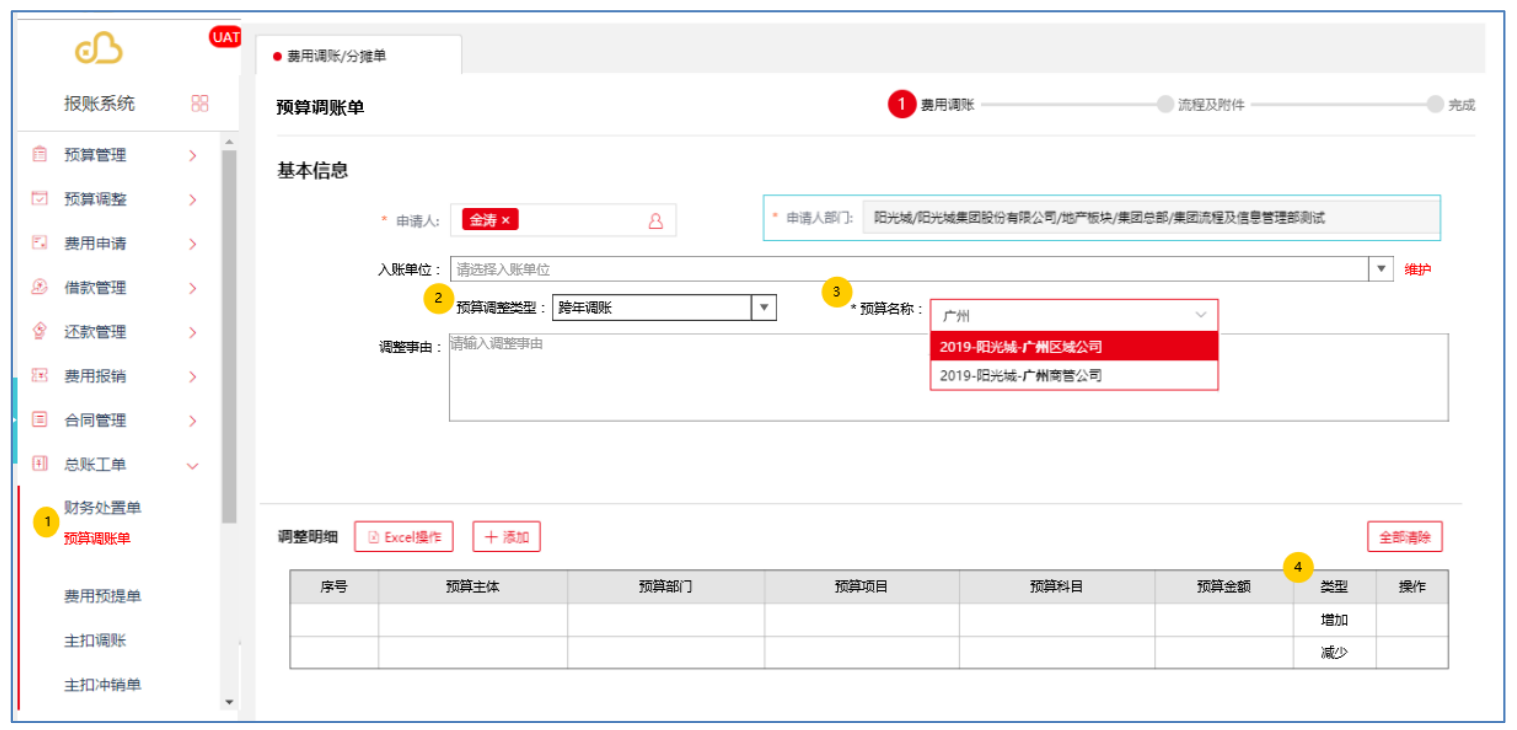This screenshot has height=730, width=1517.
Task: Click the 维护 link
Action: tap(1418, 270)
